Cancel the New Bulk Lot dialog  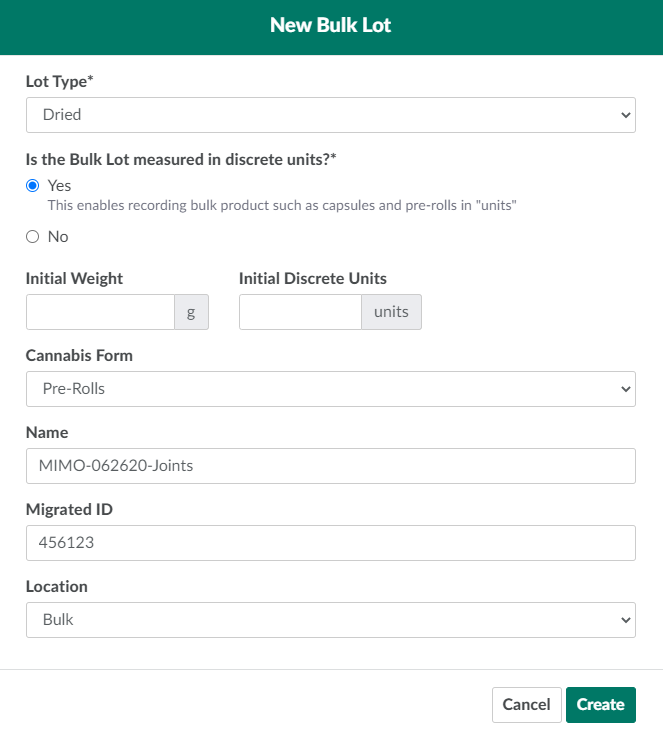(526, 705)
